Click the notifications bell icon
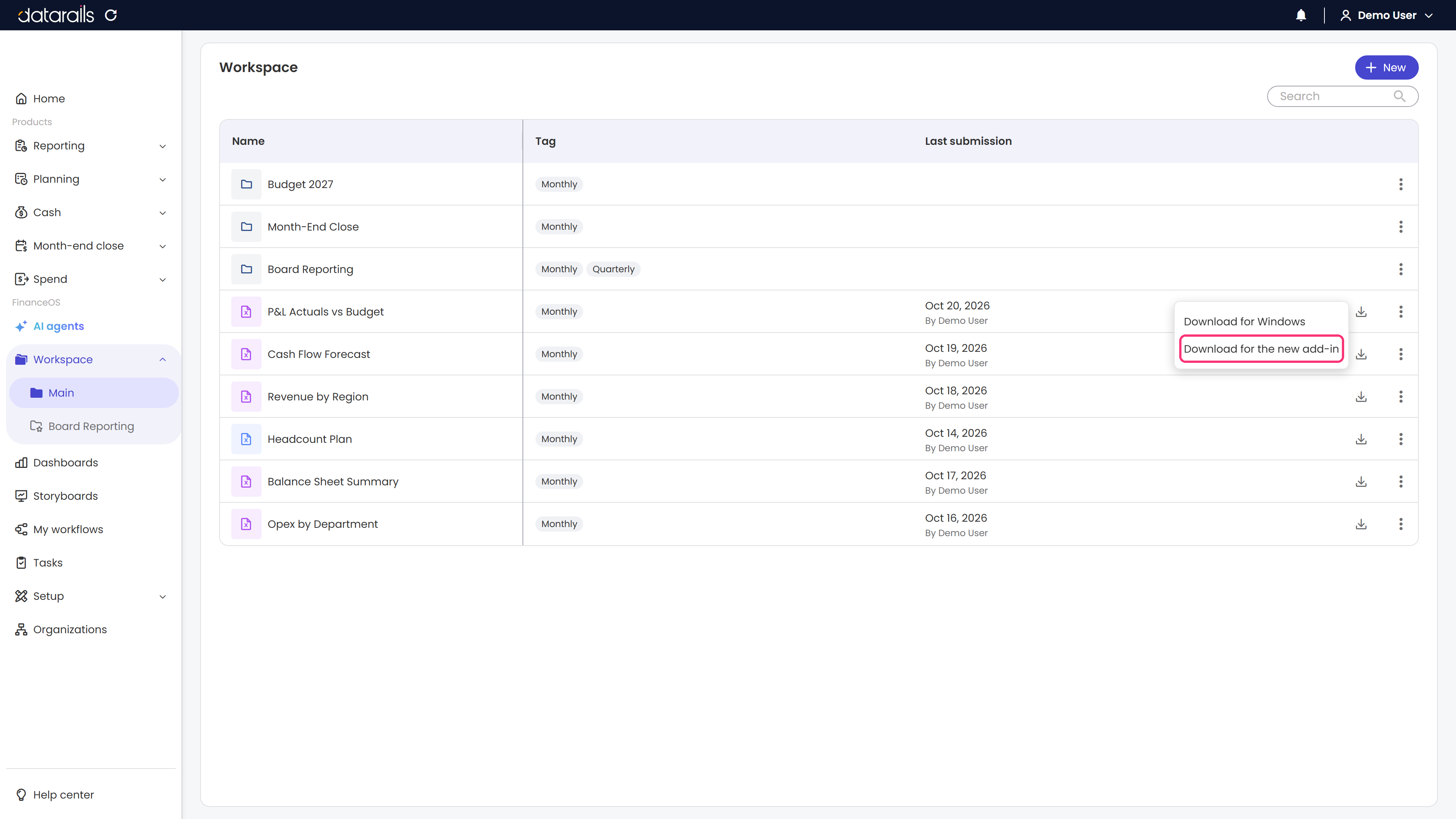The image size is (1456, 819). coord(1301,15)
